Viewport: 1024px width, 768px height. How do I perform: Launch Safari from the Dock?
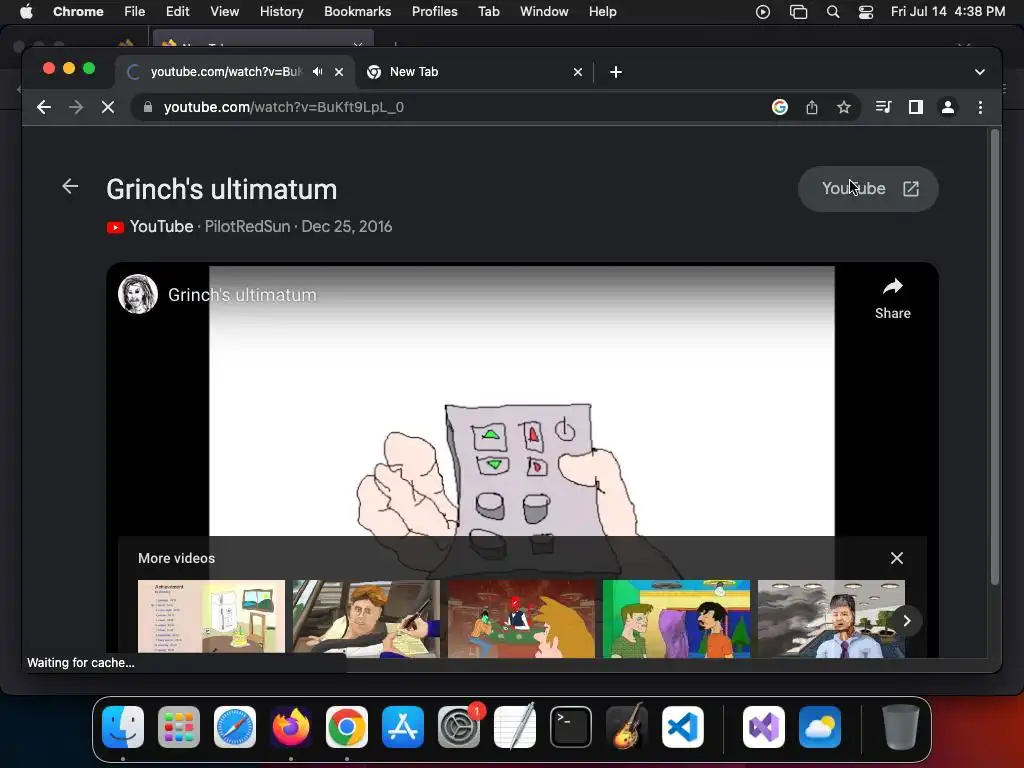click(x=235, y=727)
